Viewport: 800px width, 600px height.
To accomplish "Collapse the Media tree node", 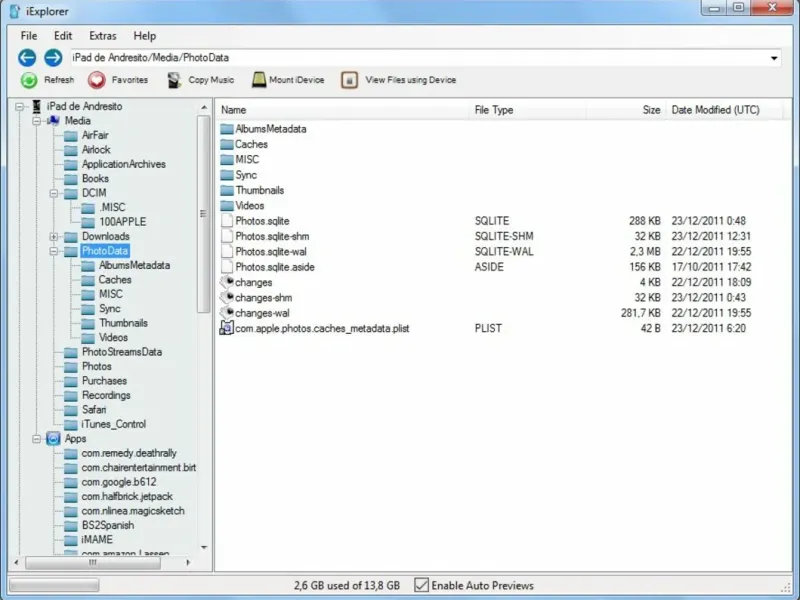I will coord(37,121).
